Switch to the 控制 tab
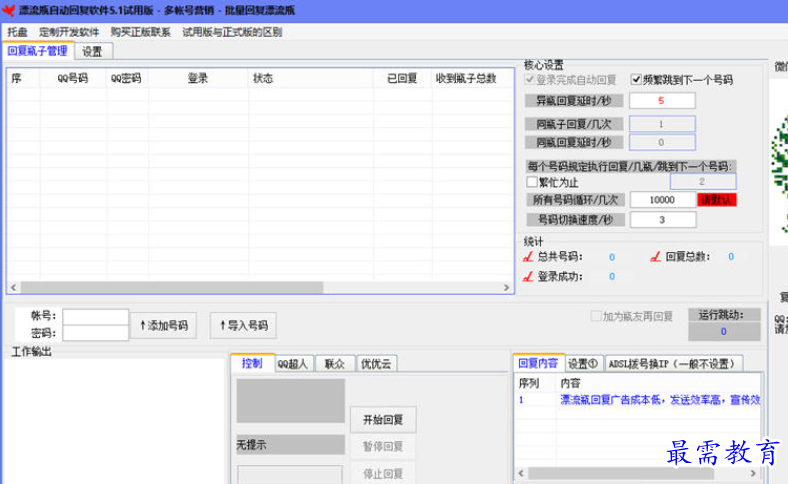Viewport: 788px width, 484px height. 252,363
